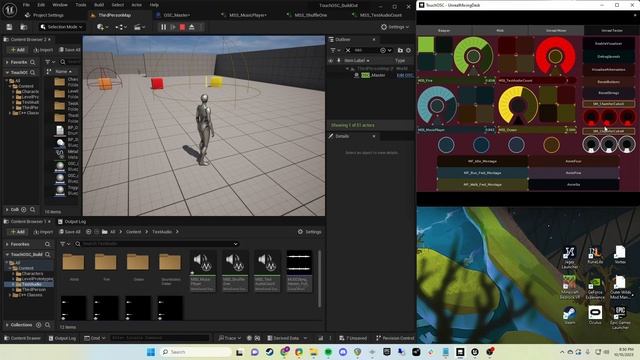The image size is (640, 360).
Task: Open the File menu
Action: tap(26, 5)
